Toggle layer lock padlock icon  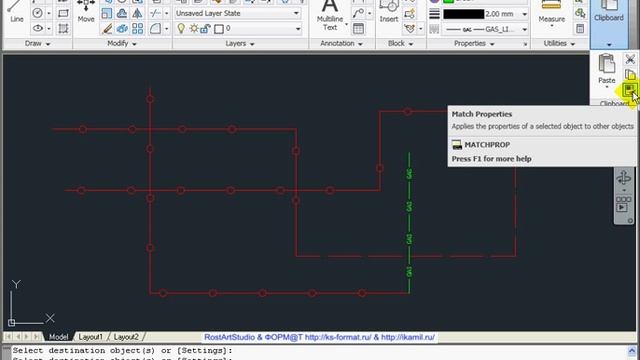pos(205,29)
